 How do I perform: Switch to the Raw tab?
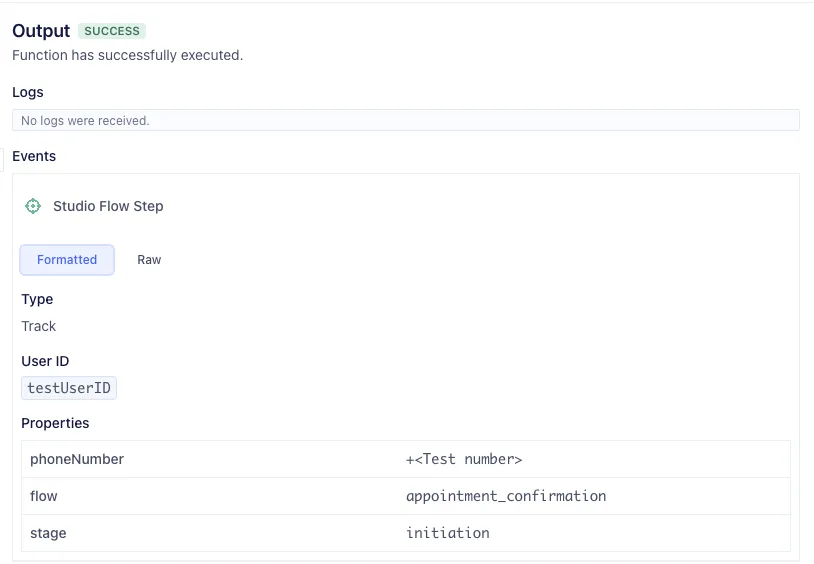(149, 260)
